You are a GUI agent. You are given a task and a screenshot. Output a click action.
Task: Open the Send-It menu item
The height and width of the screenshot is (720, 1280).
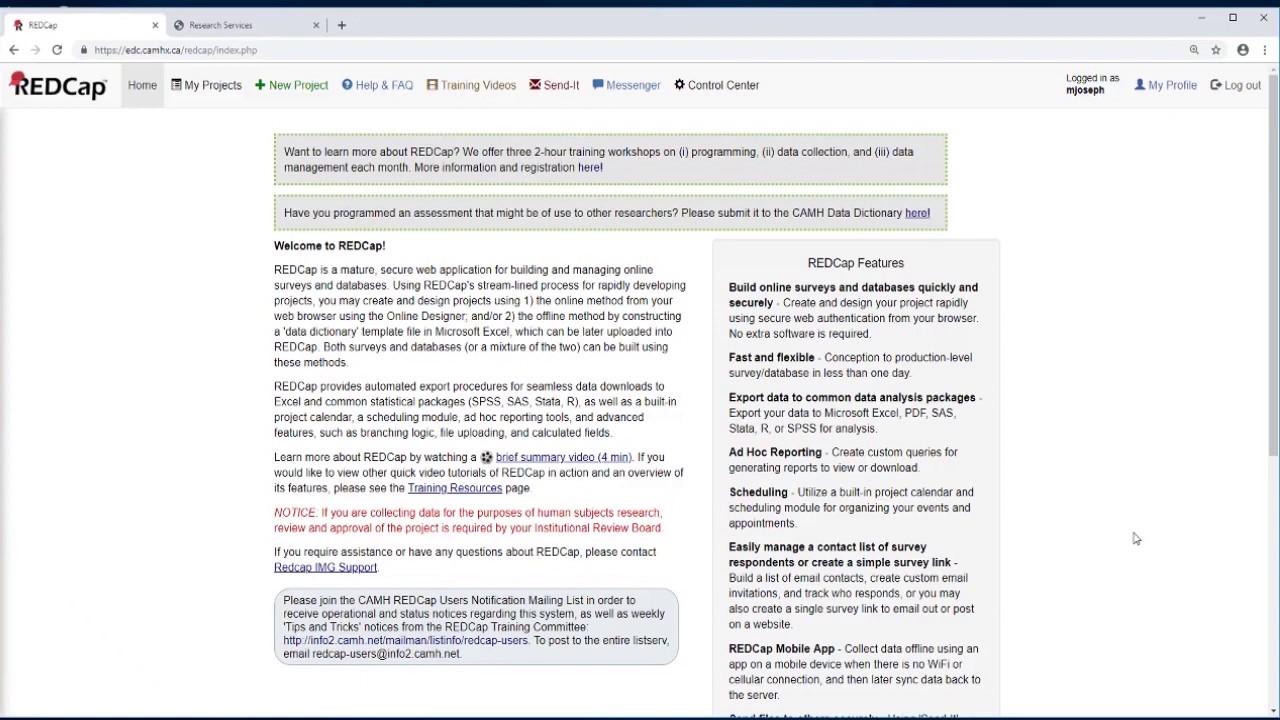coord(554,85)
